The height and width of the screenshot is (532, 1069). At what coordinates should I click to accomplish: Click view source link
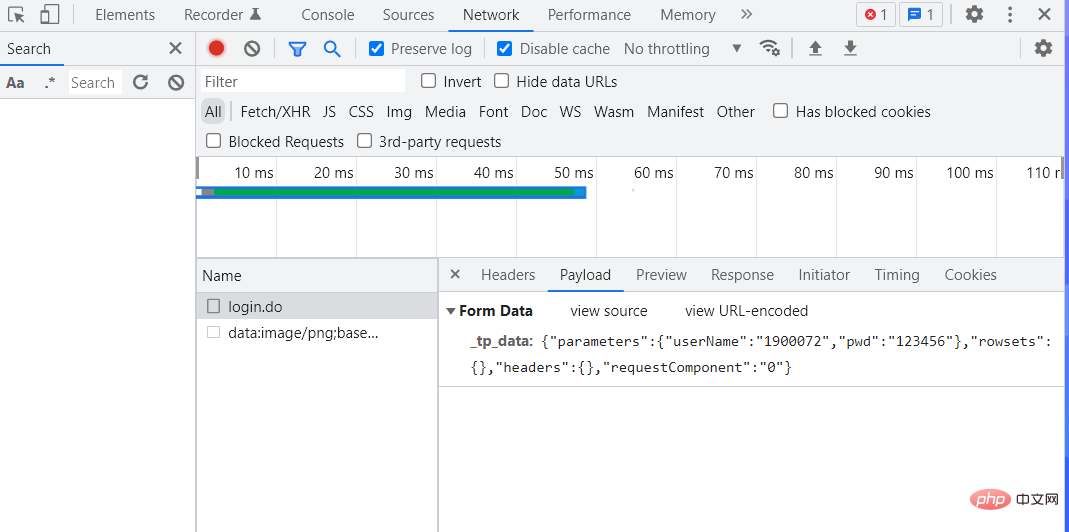(x=609, y=311)
